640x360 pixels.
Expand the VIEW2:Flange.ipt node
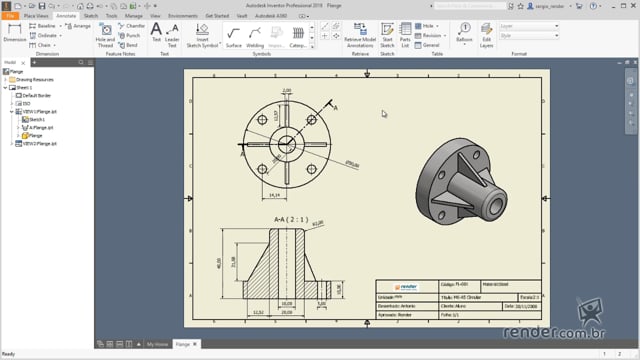click(x=12, y=144)
